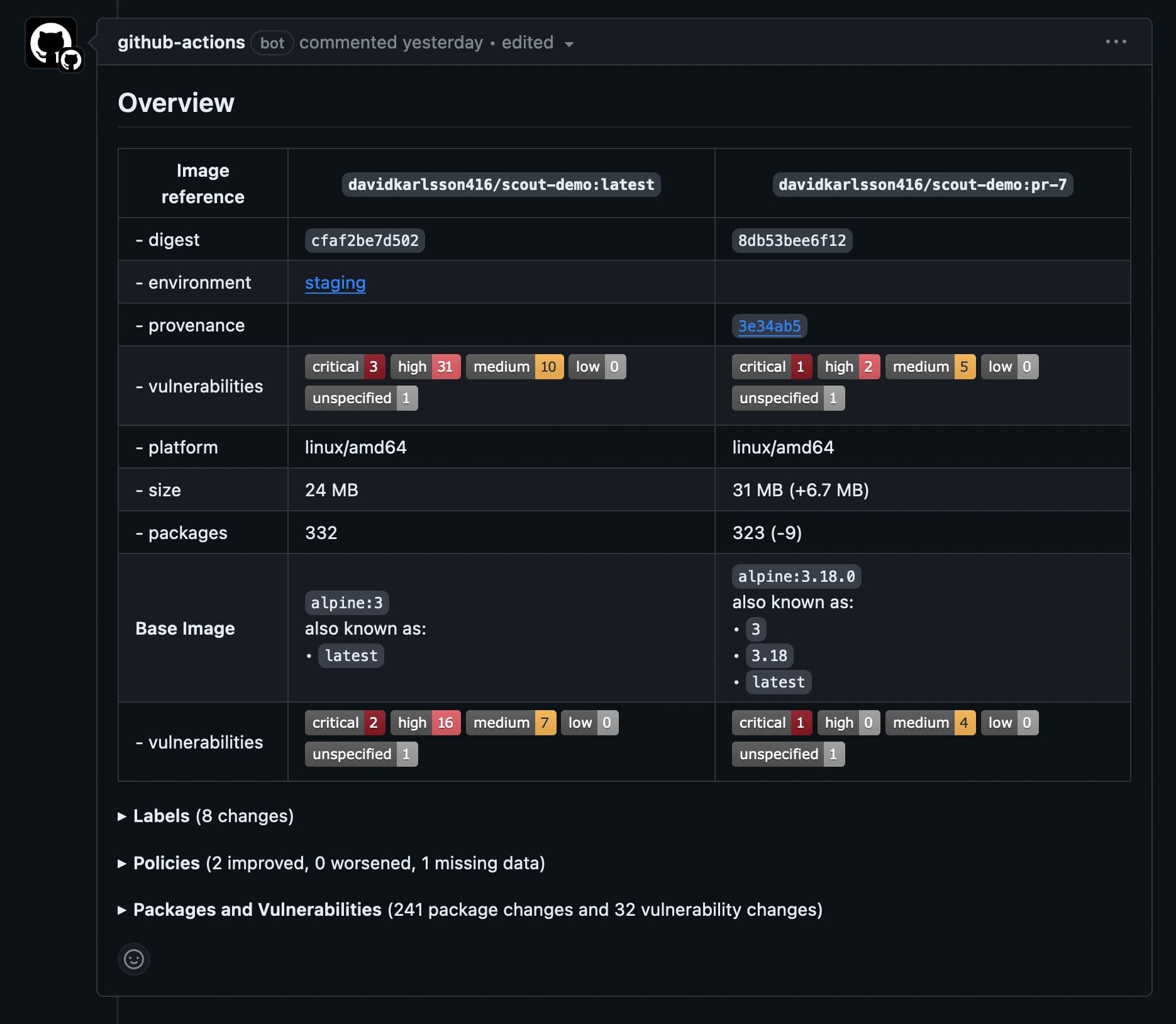
Task: Expand the Policies section
Action: (331, 863)
